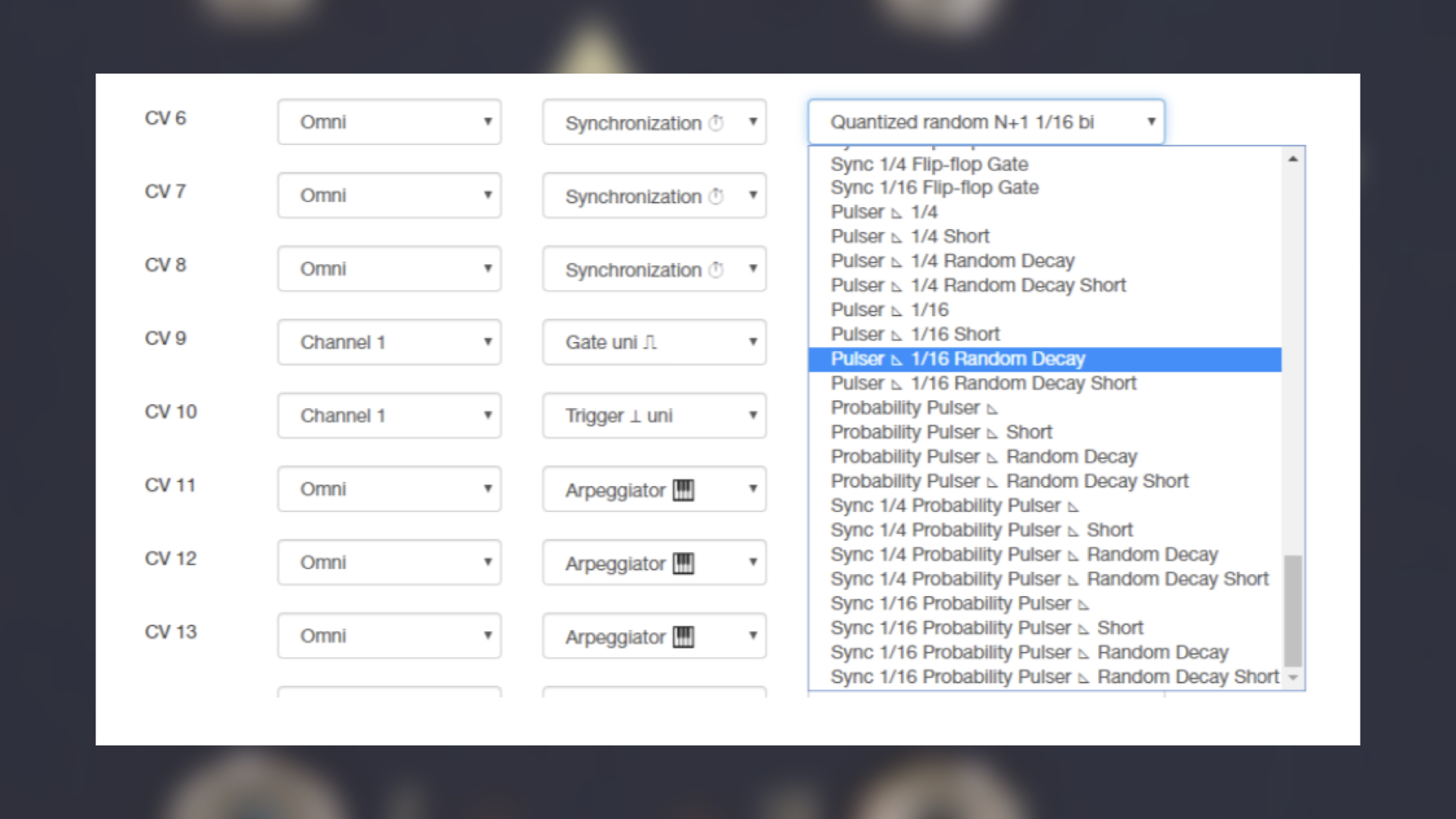This screenshot has width=1456, height=819.
Task: Open CV 12 Omni channel dropdown
Action: click(389, 562)
